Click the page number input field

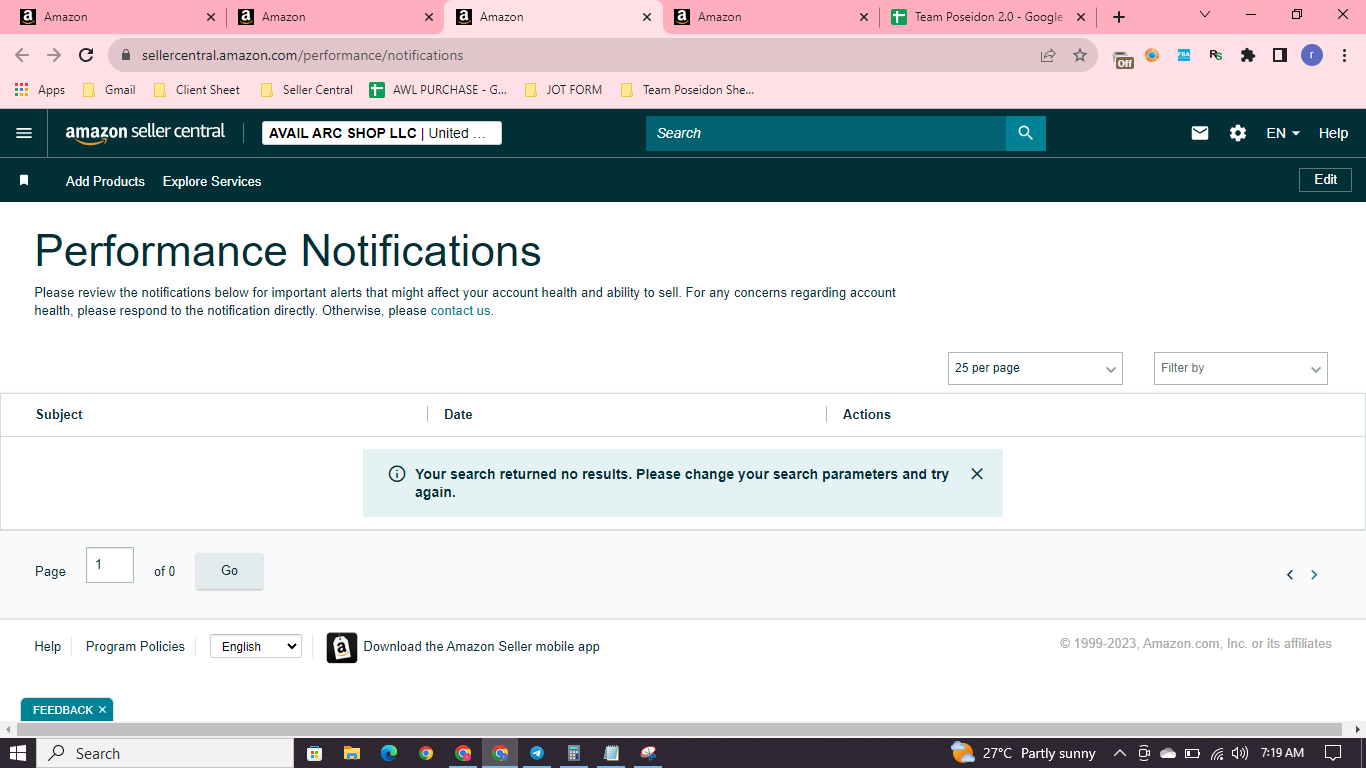tap(110, 565)
